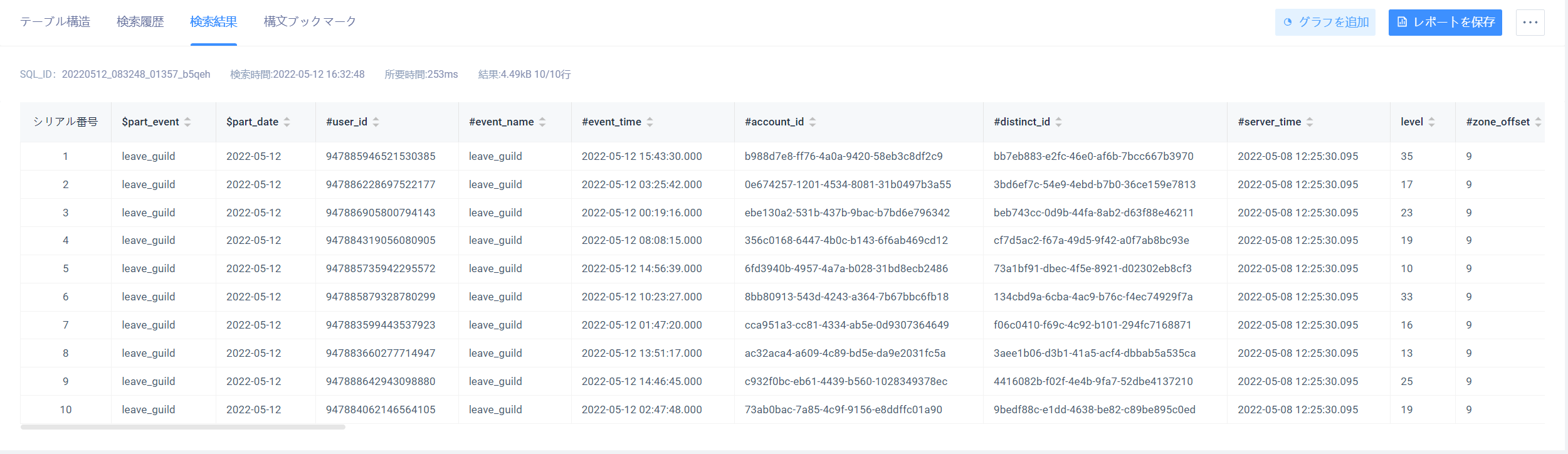Image resolution: width=1568 pixels, height=454 pixels.
Task: Sort by #event_name column icon
Action: click(x=542, y=122)
